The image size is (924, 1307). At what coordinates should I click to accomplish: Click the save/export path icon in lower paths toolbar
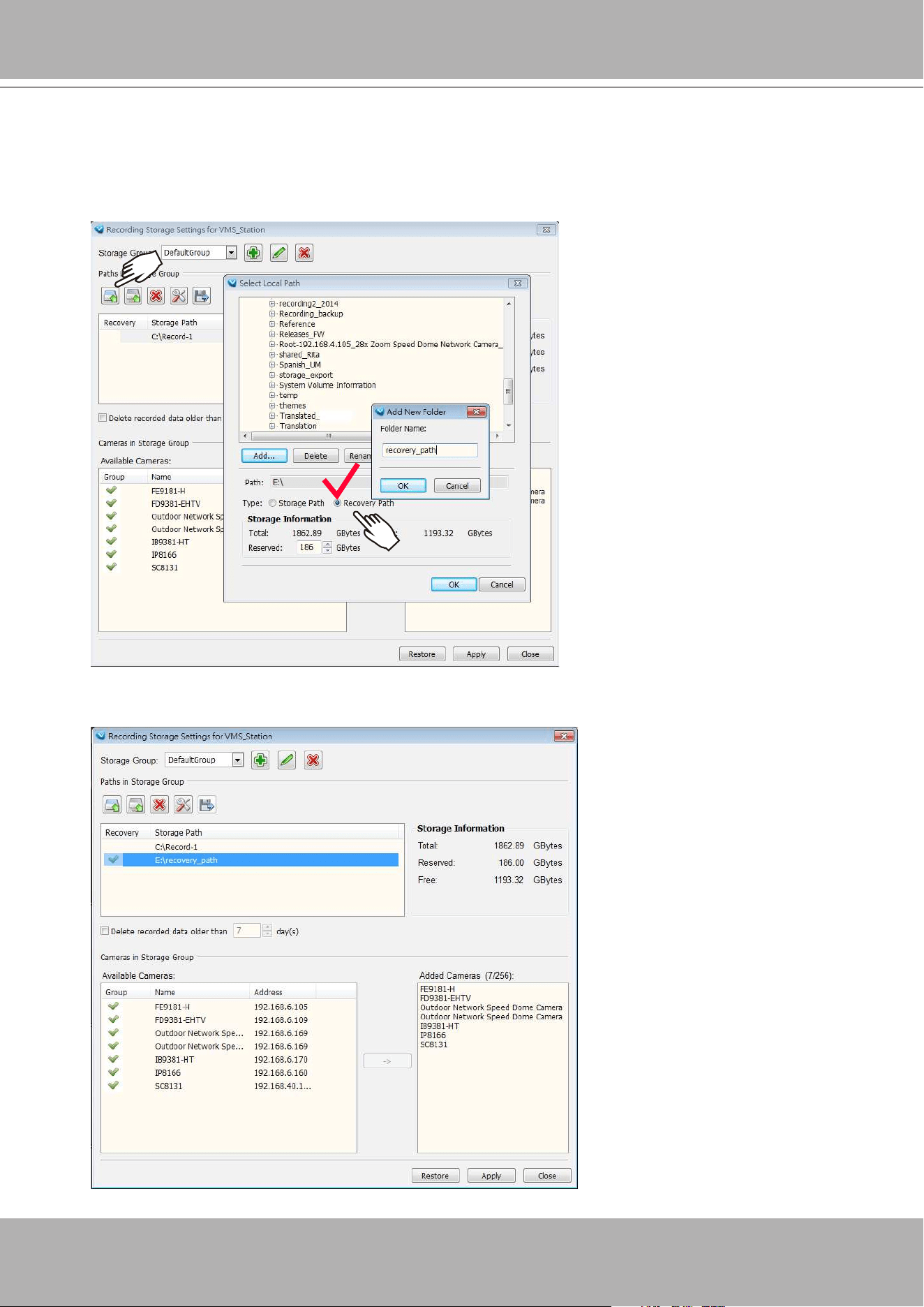pyautogui.click(x=207, y=805)
